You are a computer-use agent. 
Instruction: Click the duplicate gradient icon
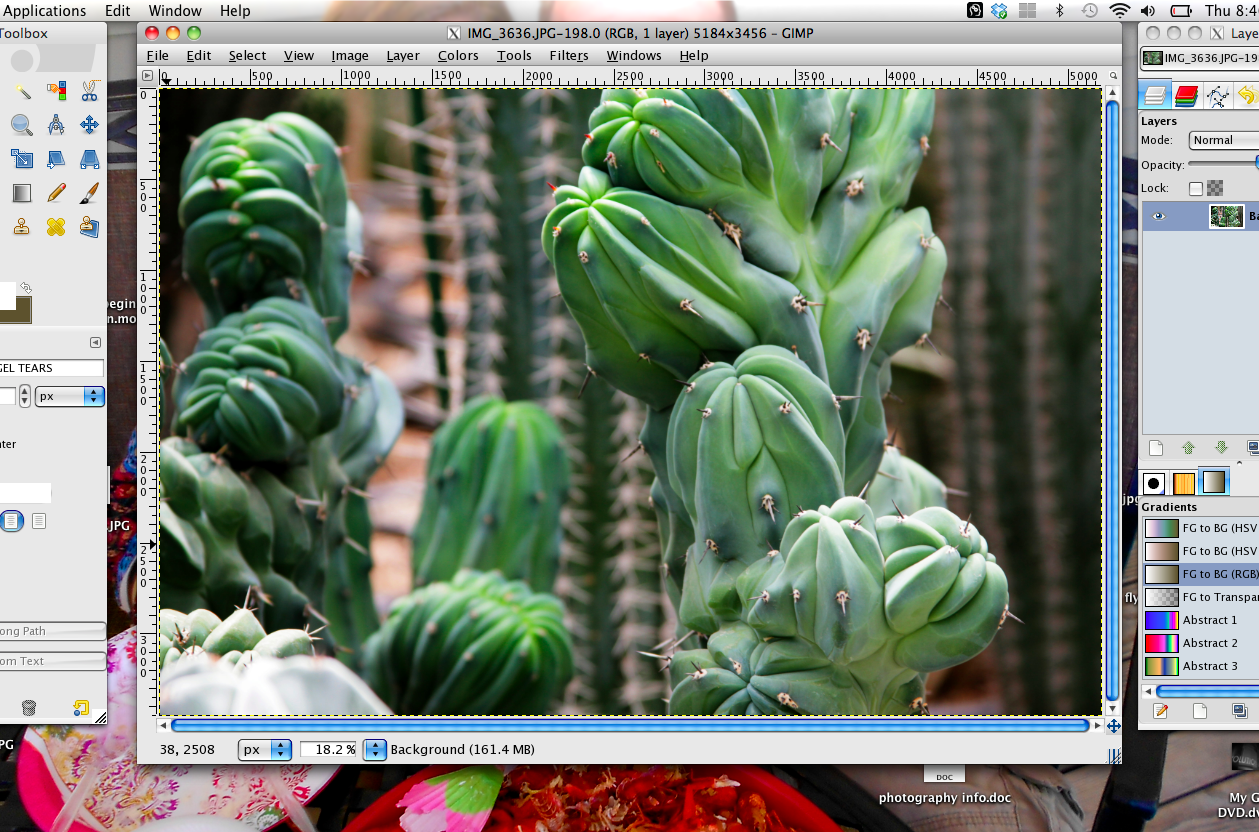click(x=1240, y=711)
